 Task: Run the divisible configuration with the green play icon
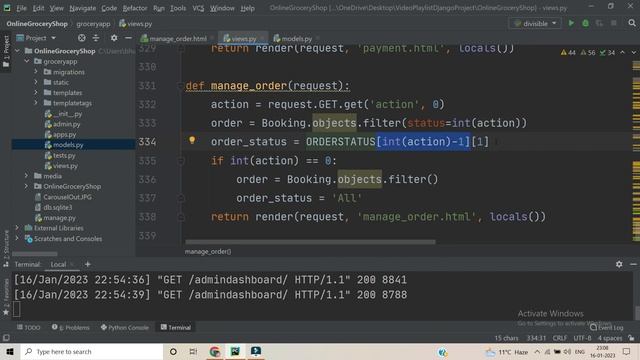click(x=571, y=23)
